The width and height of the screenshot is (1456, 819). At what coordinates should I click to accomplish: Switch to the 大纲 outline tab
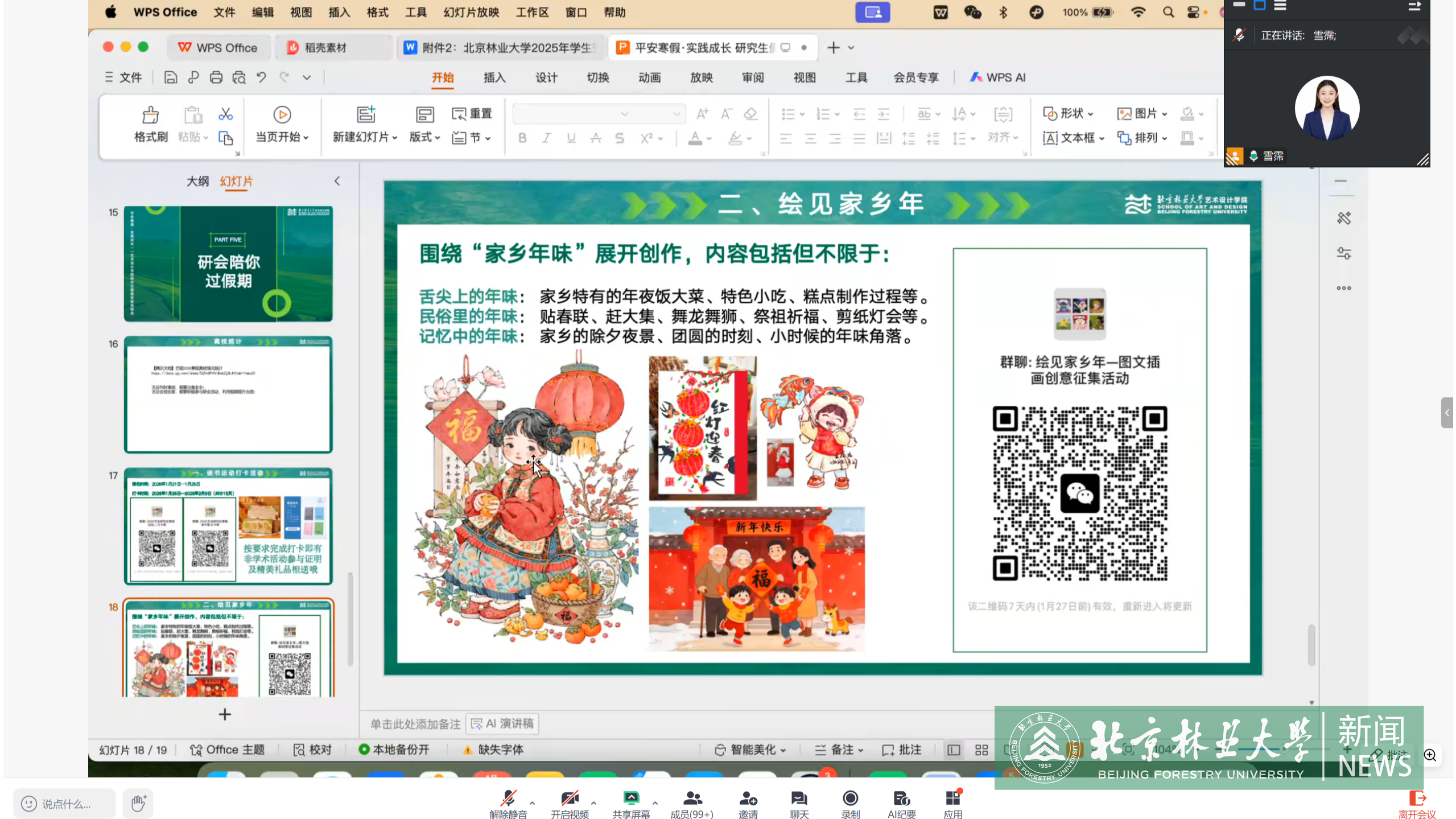point(197,182)
